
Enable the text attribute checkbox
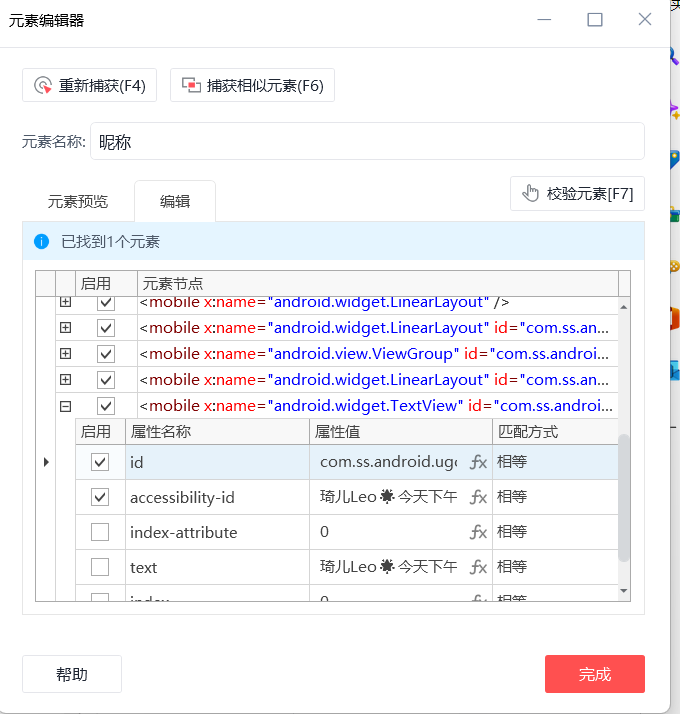pyautogui.click(x=100, y=567)
